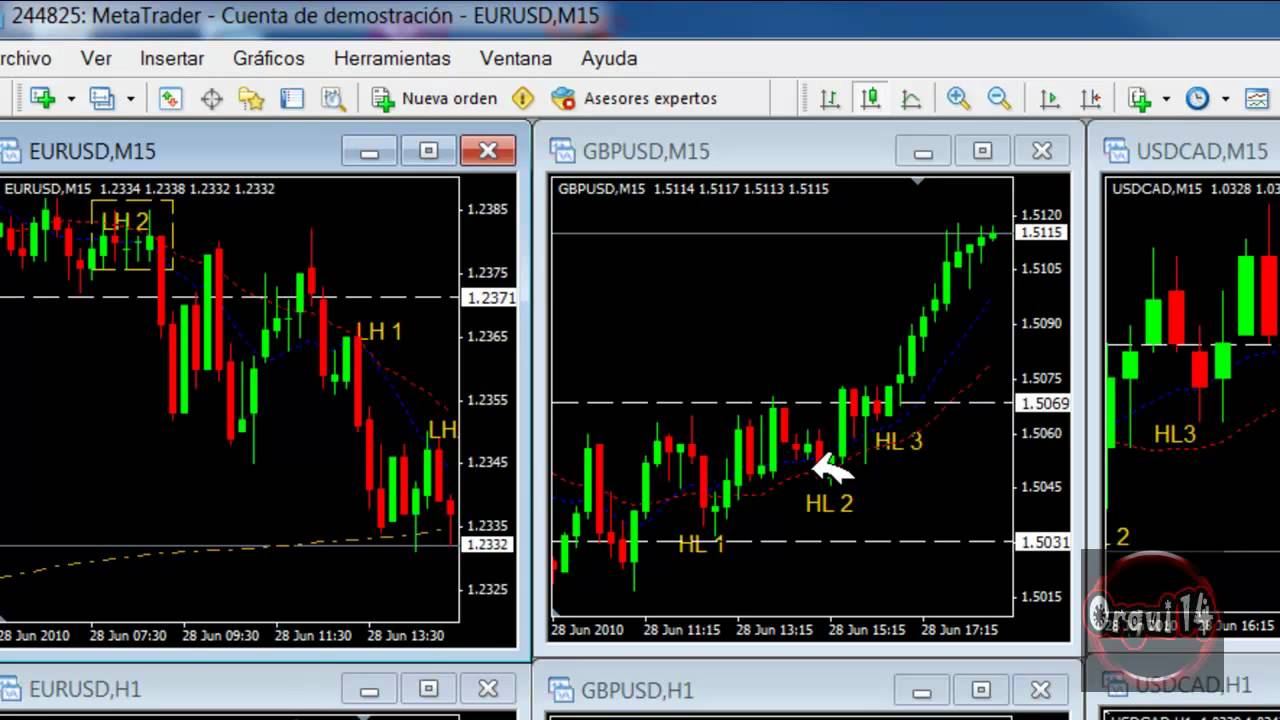Click the 1.2332 current price on EURUSD
Viewport: 1280px width, 720px height.
pyautogui.click(x=488, y=545)
